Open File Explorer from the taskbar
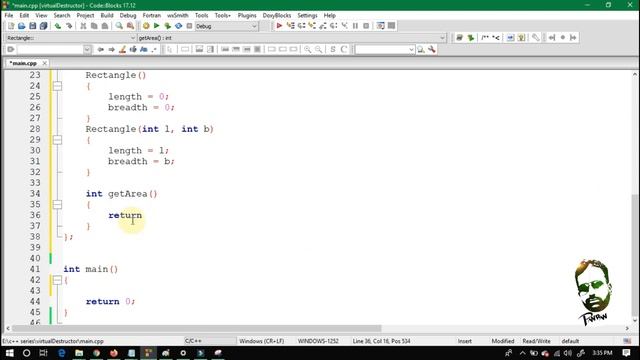Viewport: 640px width, 360px height. [79, 353]
